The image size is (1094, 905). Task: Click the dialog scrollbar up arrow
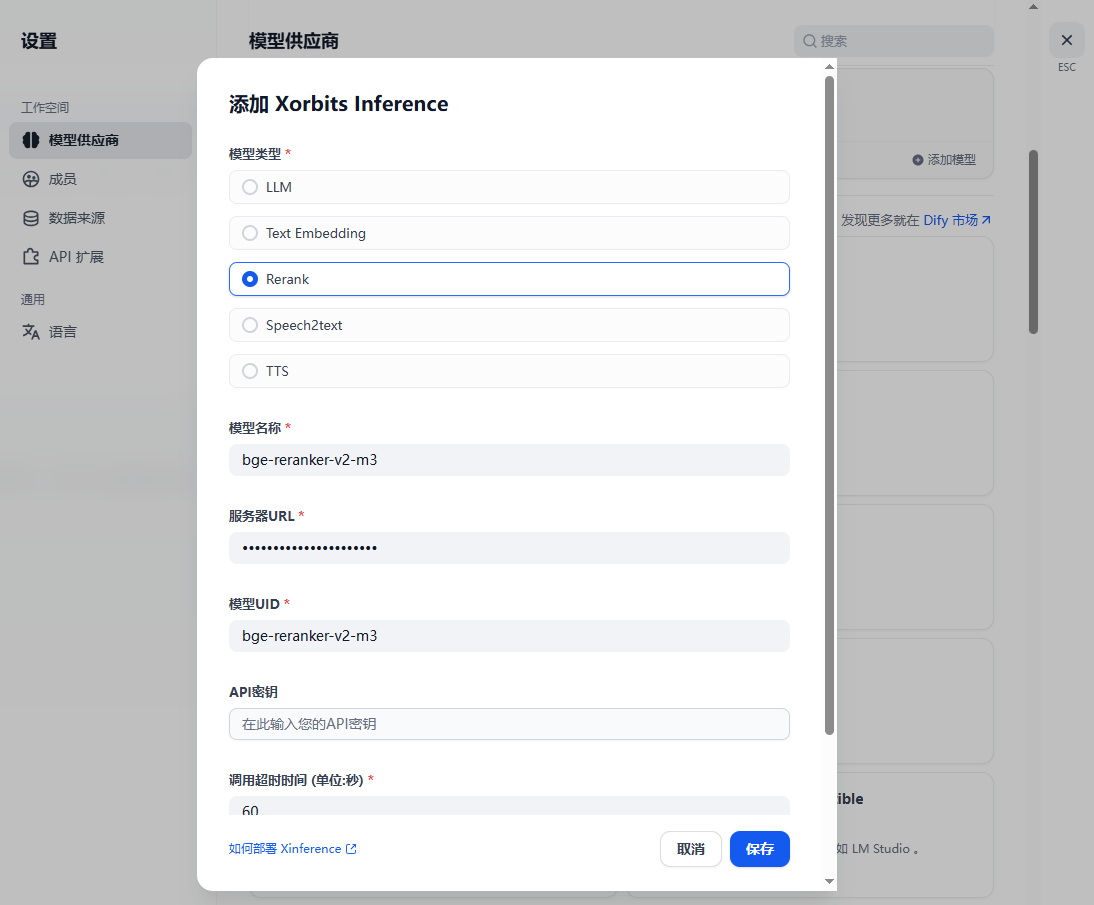[829, 67]
